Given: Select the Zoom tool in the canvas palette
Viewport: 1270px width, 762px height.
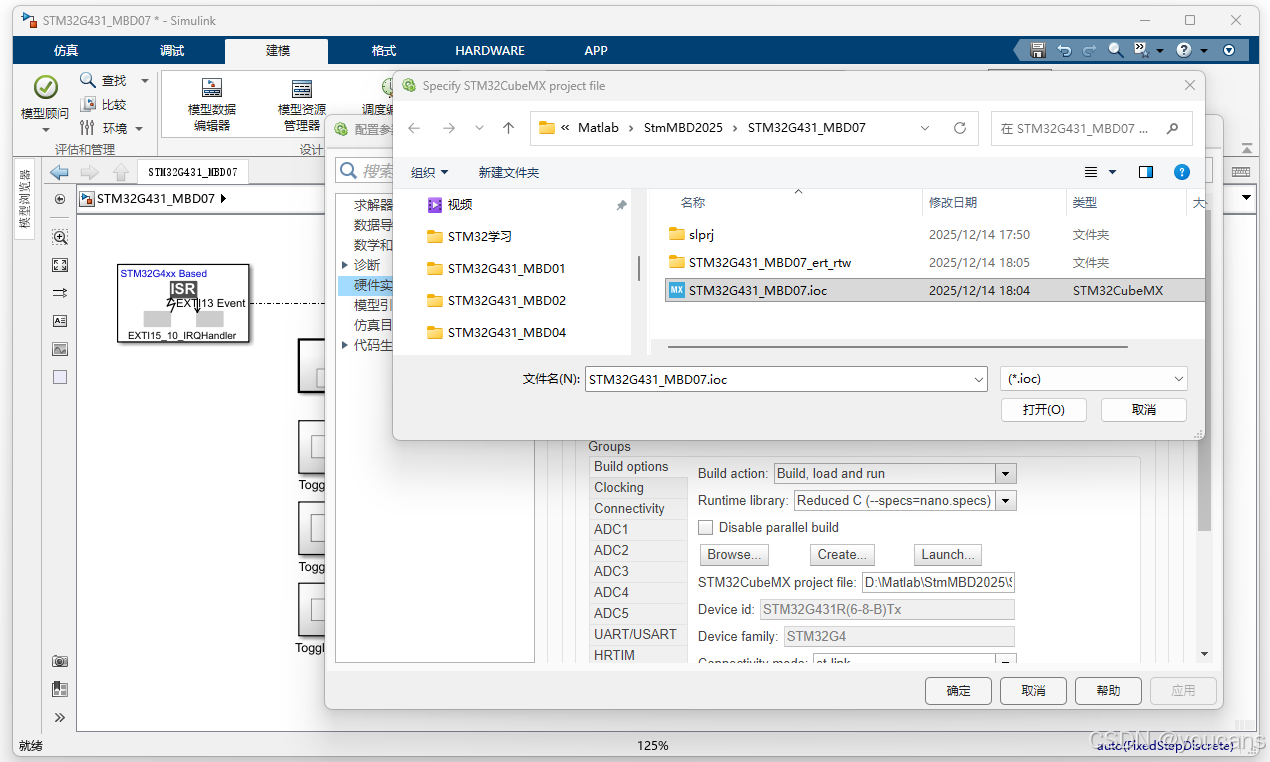Looking at the screenshot, I should tap(60, 237).
